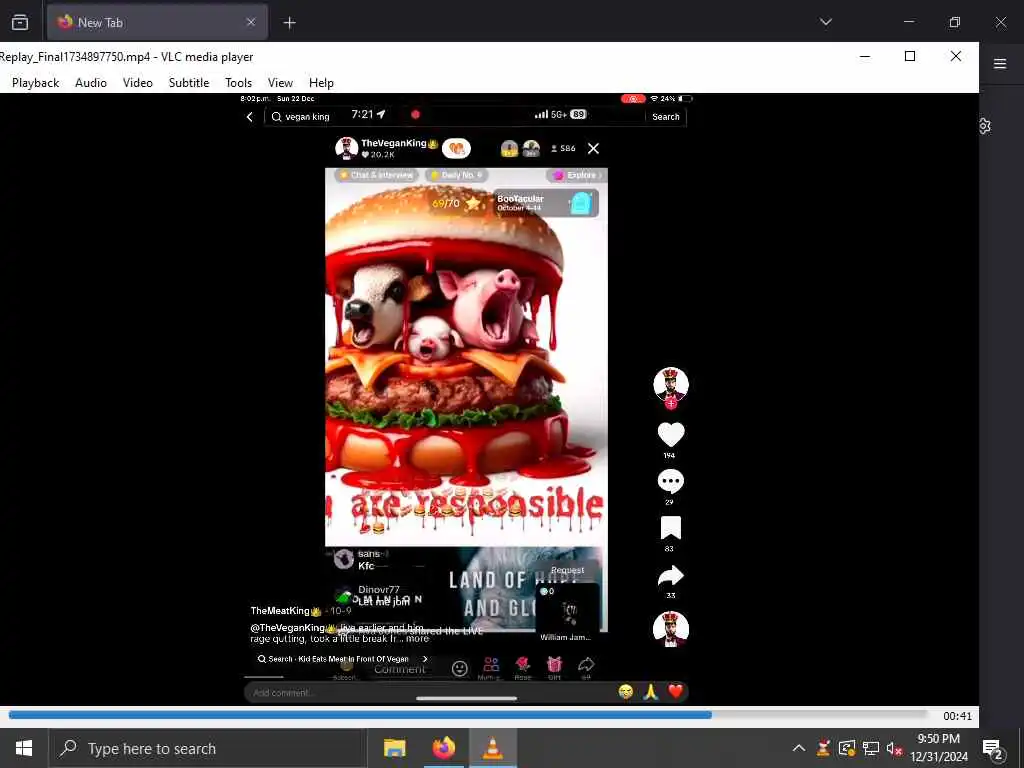Click the taskbar 'Type here to search' box
Screen dimensions: 1024x768
(x=208, y=748)
